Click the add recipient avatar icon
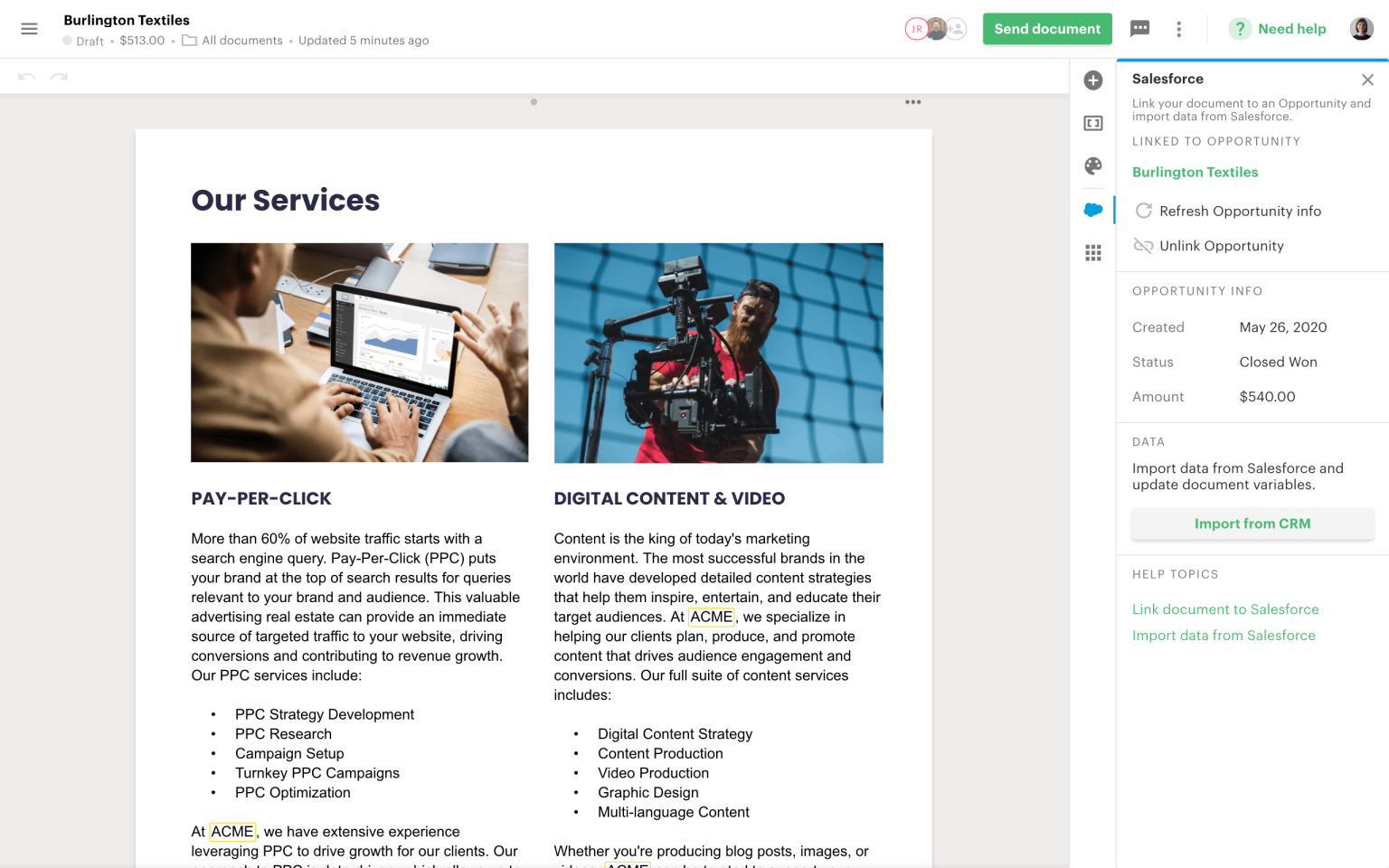The image size is (1389, 868). tap(956, 28)
